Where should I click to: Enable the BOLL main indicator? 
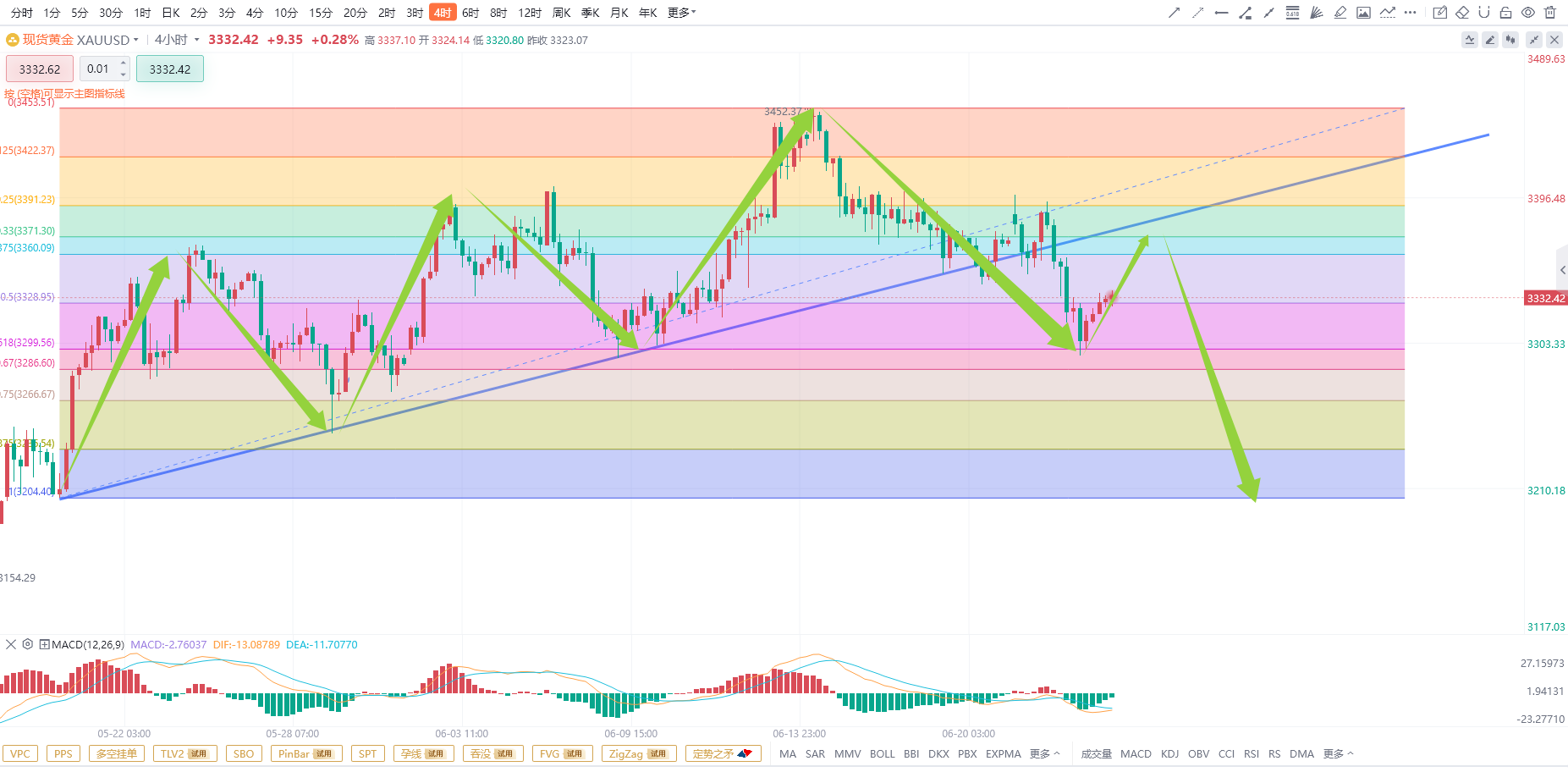pyautogui.click(x=883, y=753)
